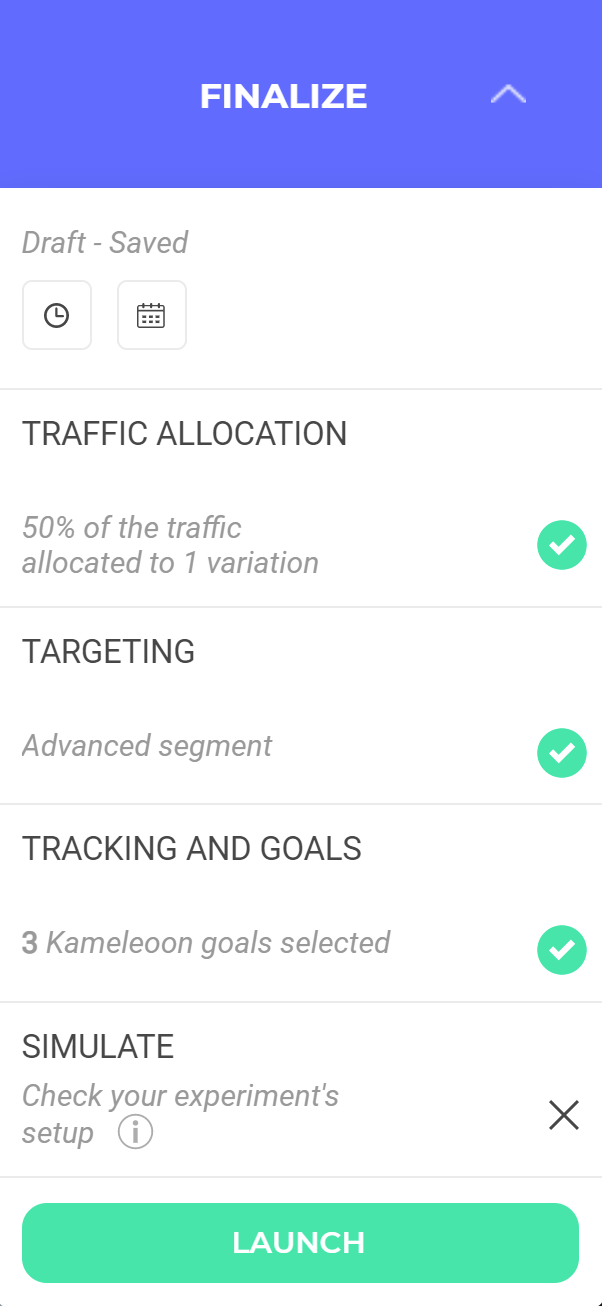Click the 3 Kameleoon goals selected text
The width and height of the screenshot is (602, 1306).
click(x=206, y=943)
